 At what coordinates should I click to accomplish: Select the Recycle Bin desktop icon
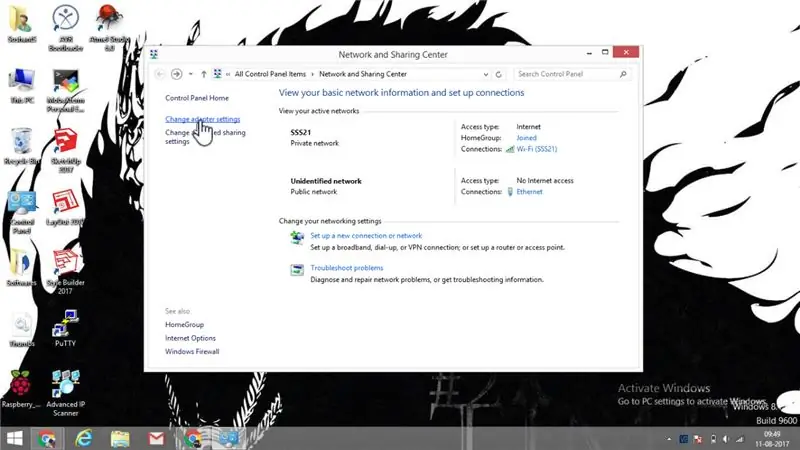pos(21,146)
